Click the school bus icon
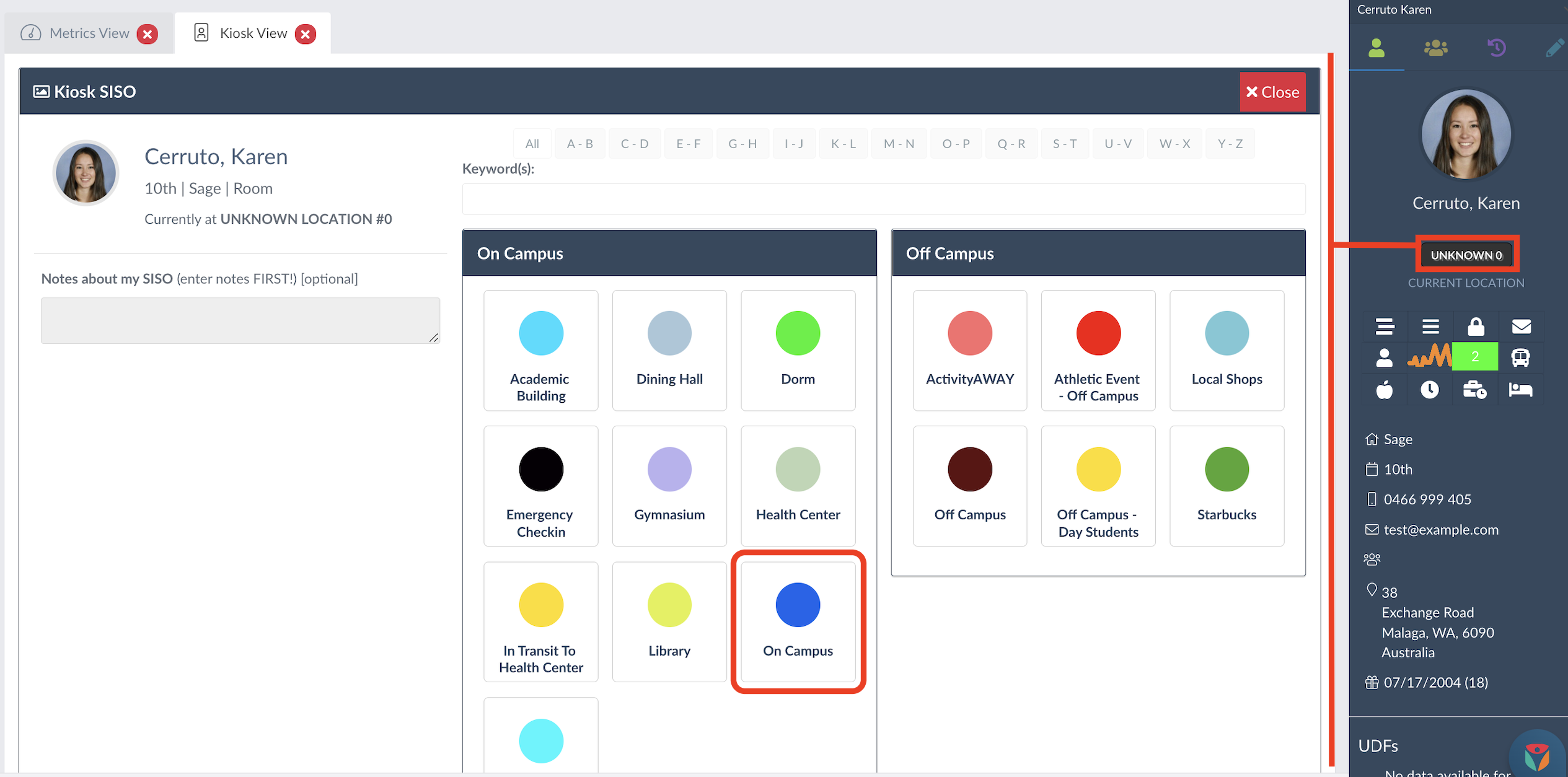 point(1520,358)
